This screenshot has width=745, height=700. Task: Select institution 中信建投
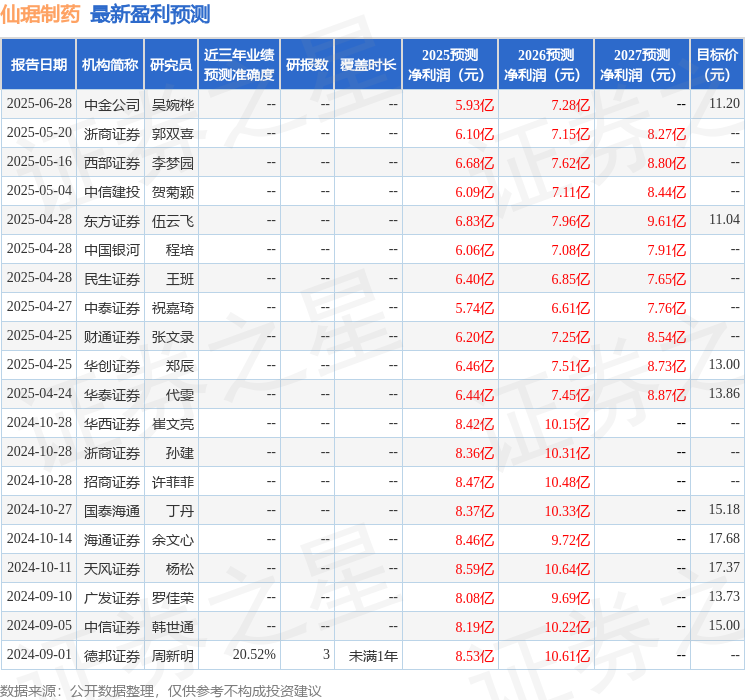(x=112, y=192)
